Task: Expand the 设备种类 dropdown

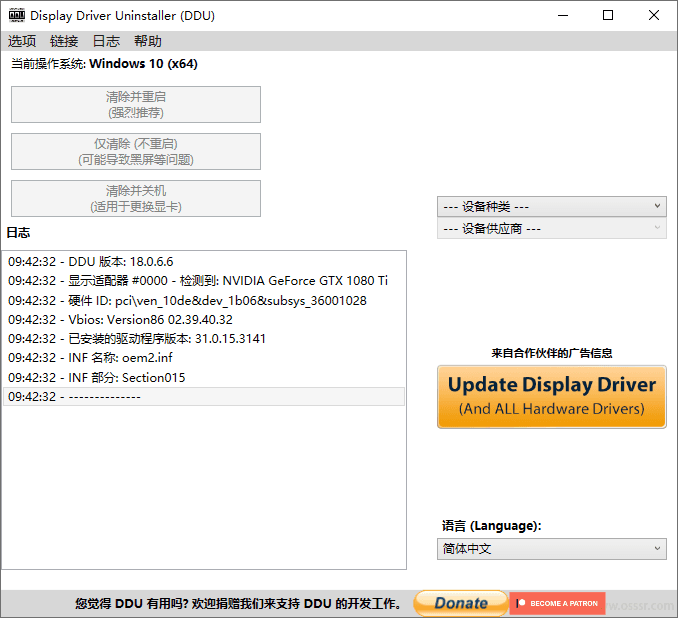Action: pos(551,206)
